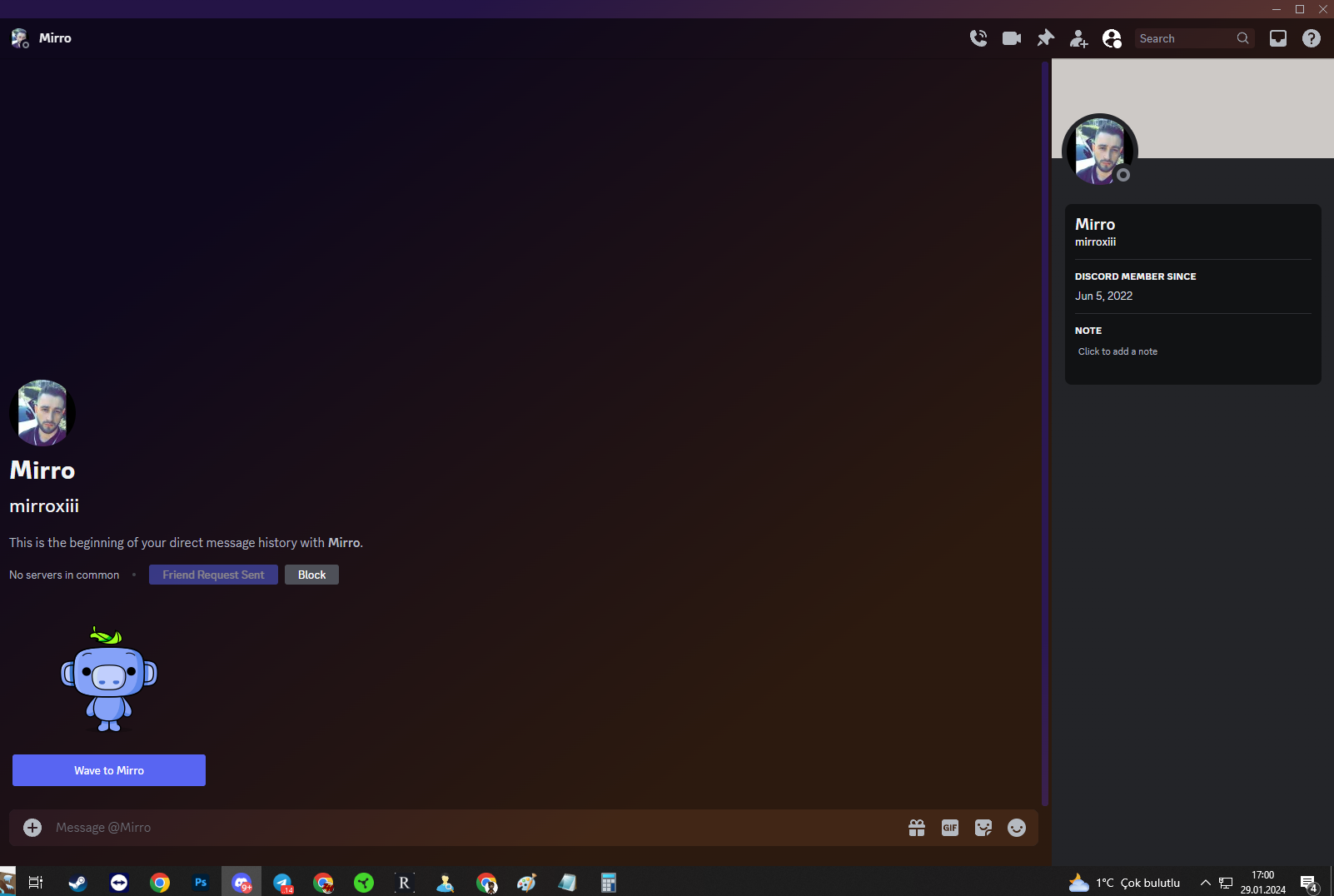Screen dimensions: 1334x896
Task: Click the chat scrollbar
Action: coord(1045,433)
